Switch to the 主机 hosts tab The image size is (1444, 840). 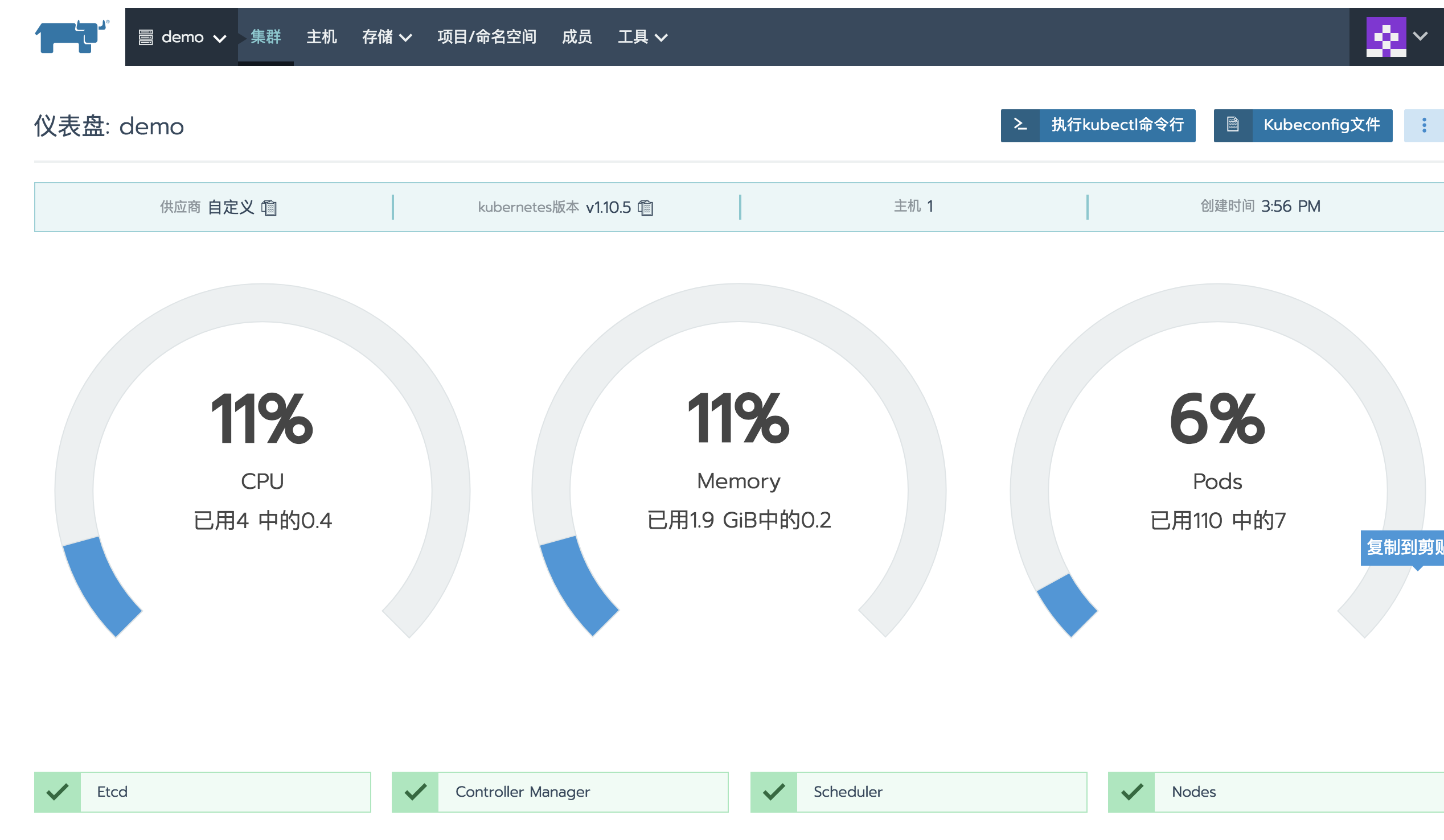tap(322, 37)
